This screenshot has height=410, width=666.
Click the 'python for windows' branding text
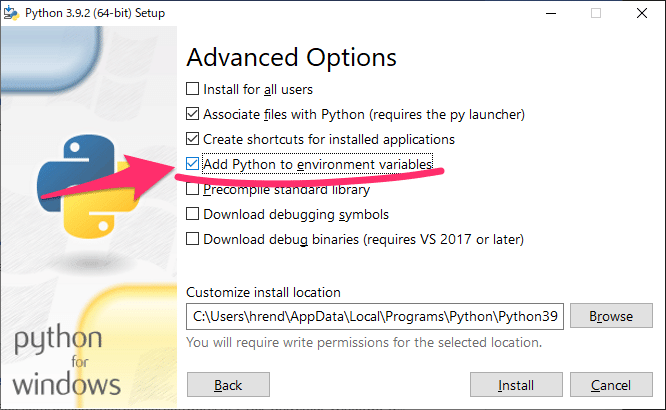68,361
